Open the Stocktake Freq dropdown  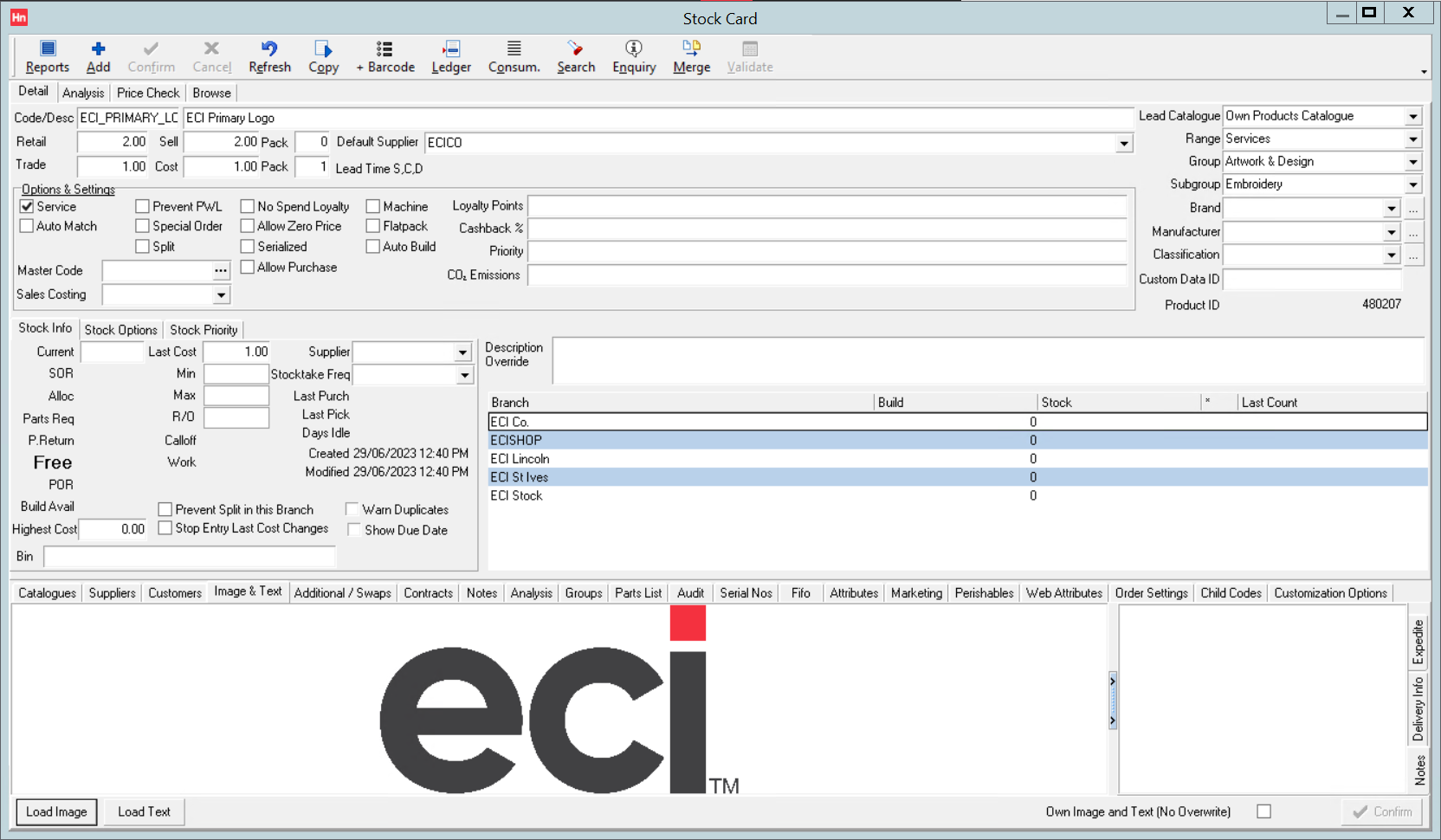(x=465, y=375)
